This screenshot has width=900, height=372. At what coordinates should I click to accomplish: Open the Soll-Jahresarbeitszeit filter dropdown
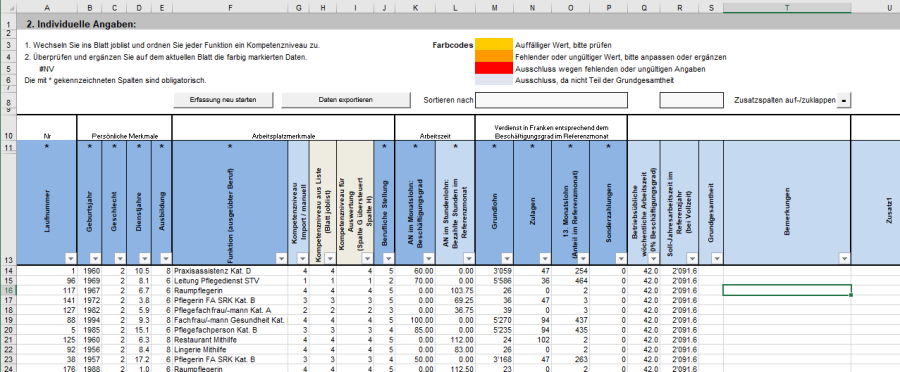point(692,258)
